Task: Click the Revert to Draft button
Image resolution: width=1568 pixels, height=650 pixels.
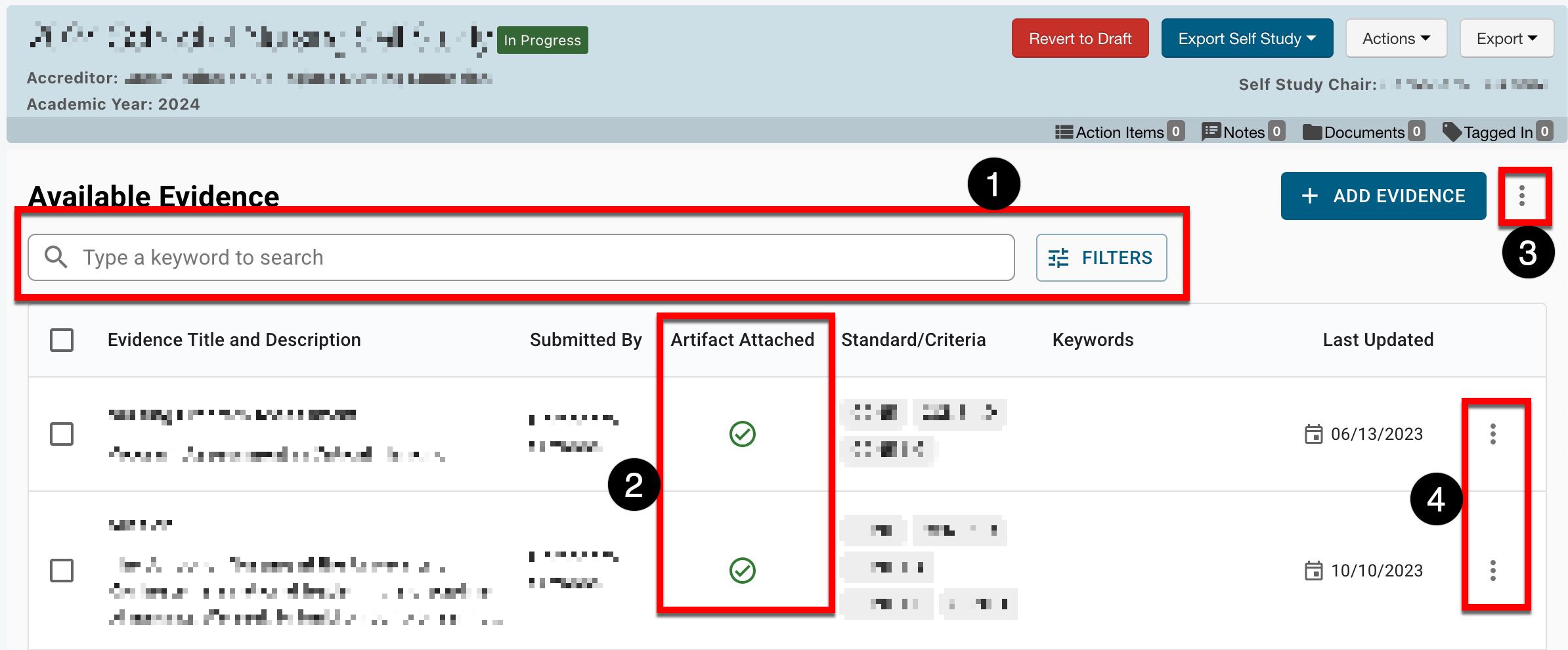Action: 1079,39
